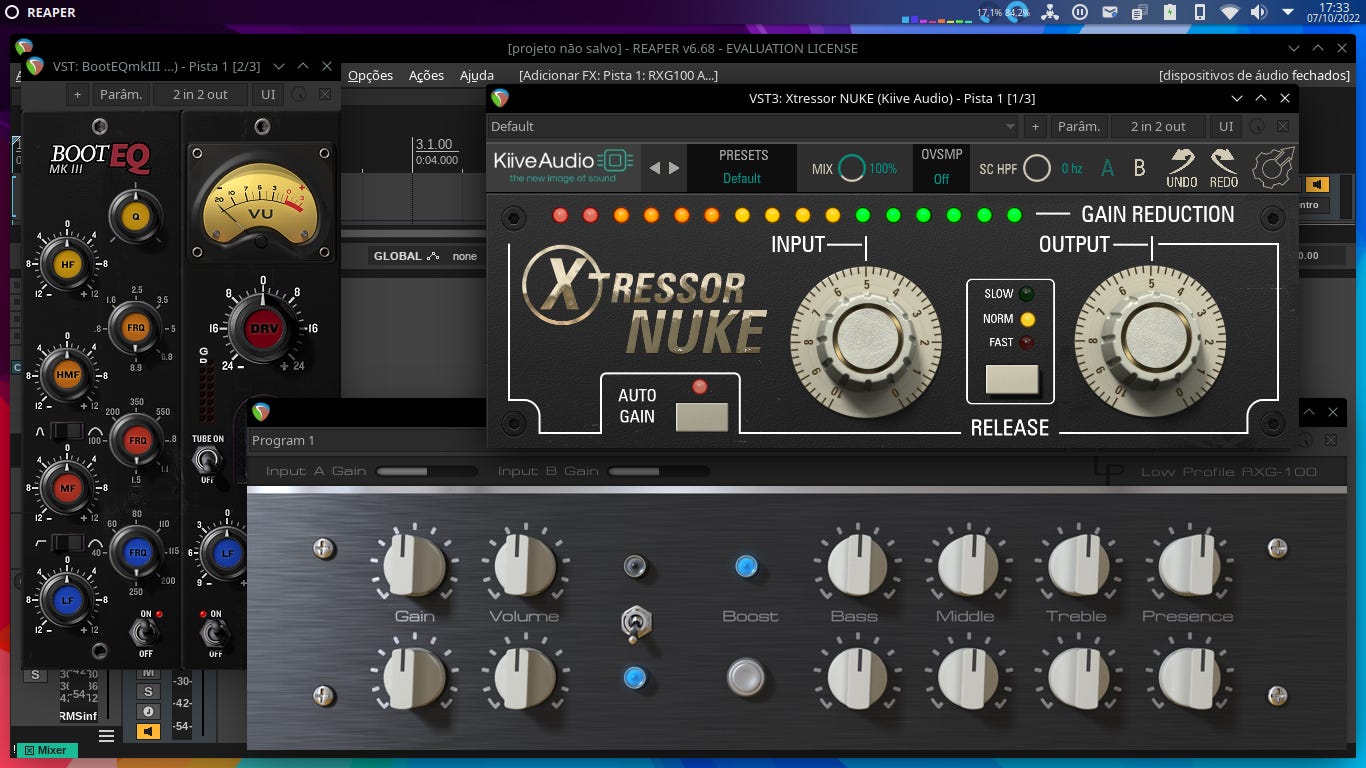Toggle the RXG-100 Boost push button
Viewport: 1366px width, 768px height.
click(x=746, y=677)
